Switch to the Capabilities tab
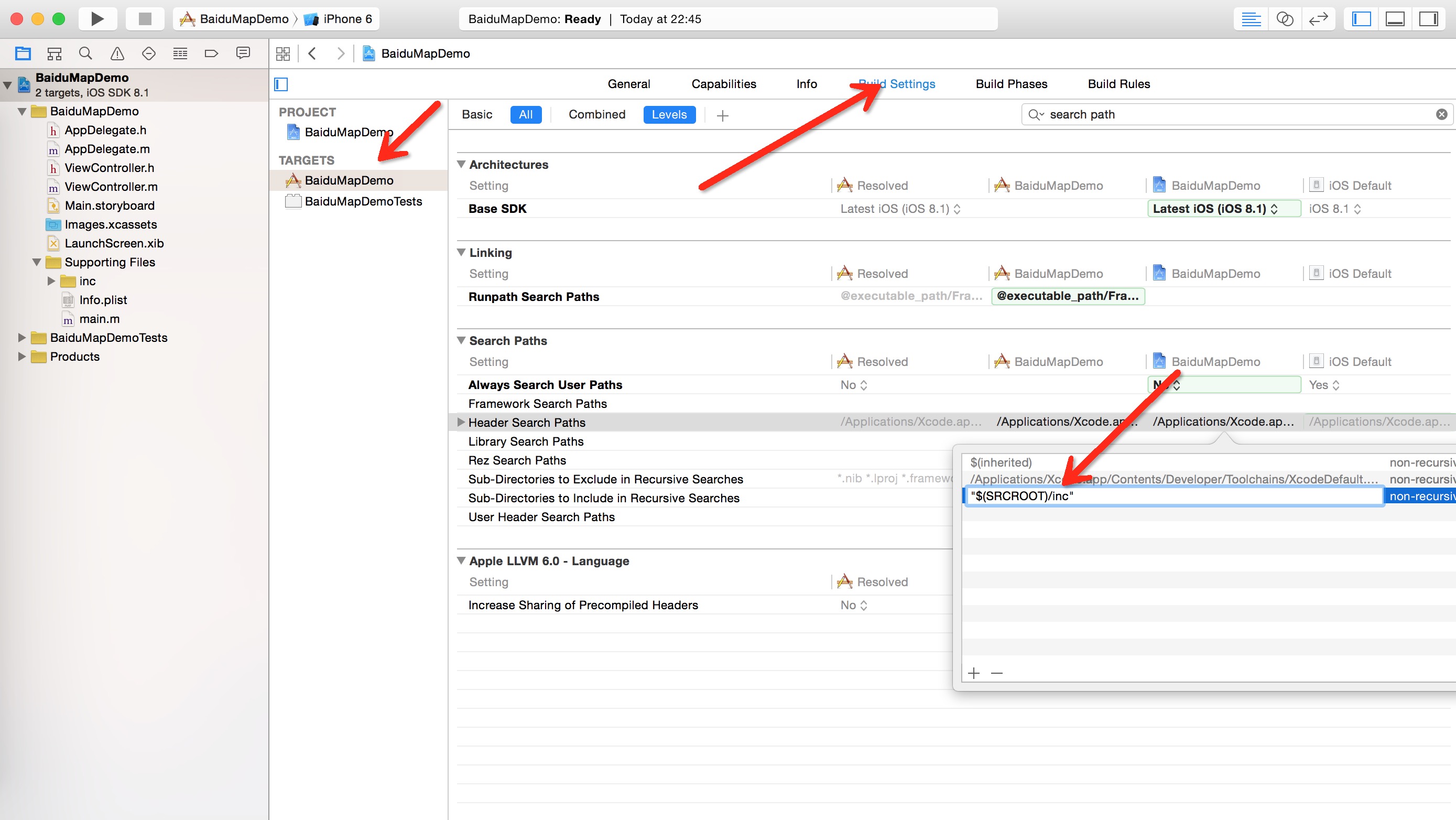This screenshot has width=1456, height=820. tap(723, 84)
